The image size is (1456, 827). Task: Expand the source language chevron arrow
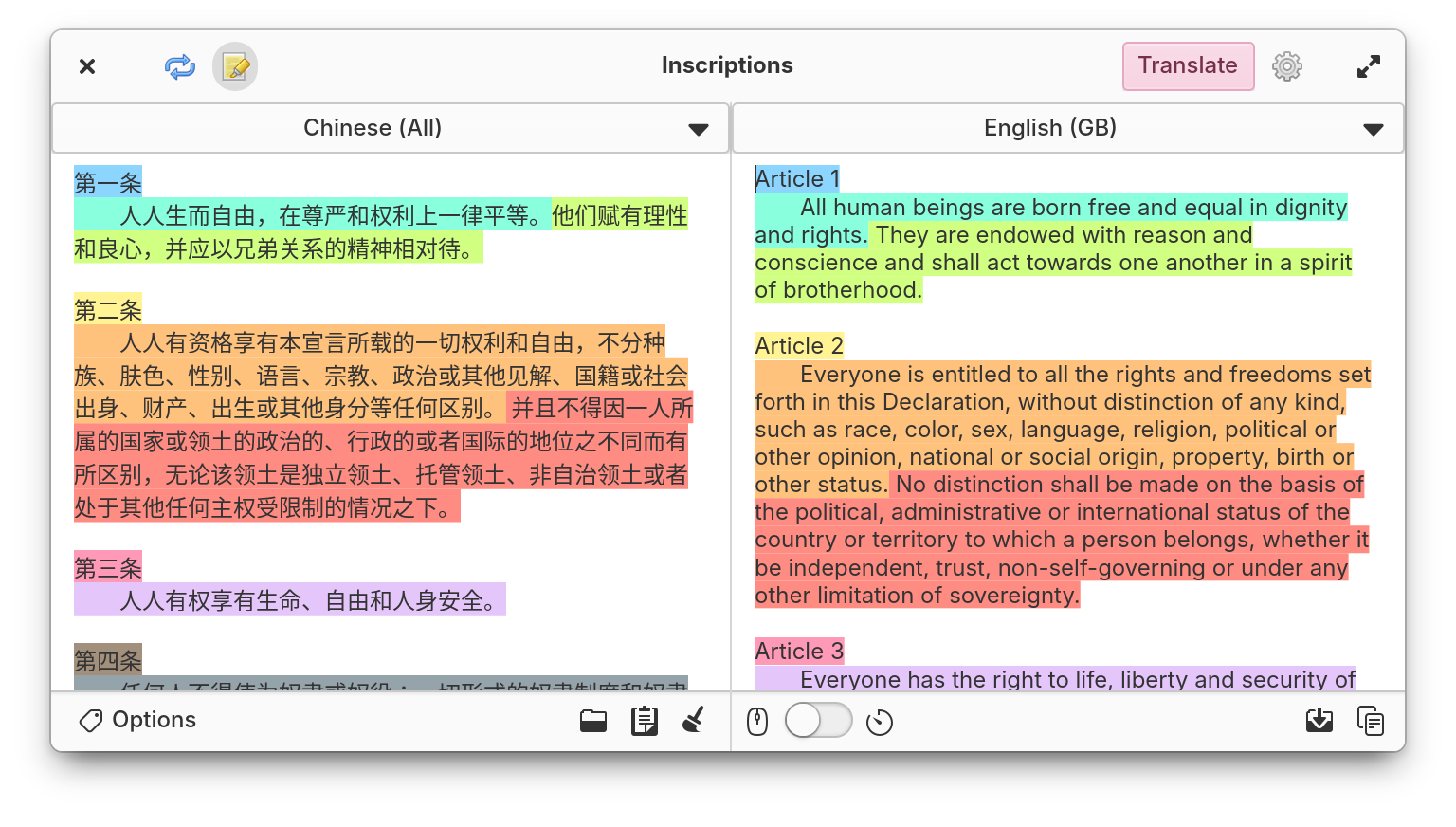pos(700,128)
